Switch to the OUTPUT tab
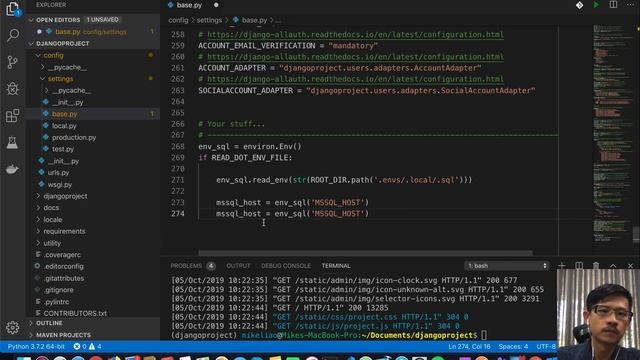The height and width of the screenshot is (360, 640). click(238, 266)
